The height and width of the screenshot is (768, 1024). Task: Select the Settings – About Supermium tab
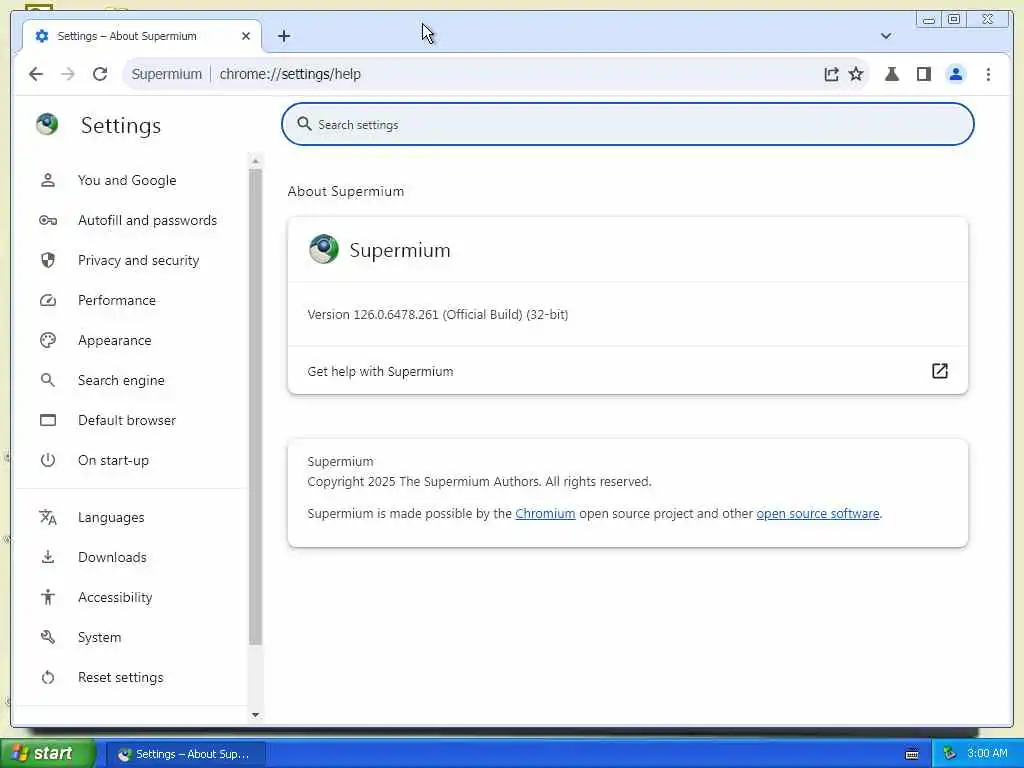142,36
